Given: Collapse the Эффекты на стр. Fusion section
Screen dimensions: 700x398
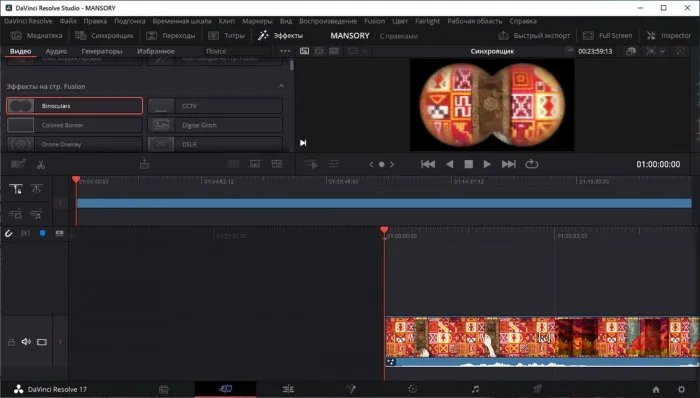Looking at the screenshot, I should (x=281, y=86).
